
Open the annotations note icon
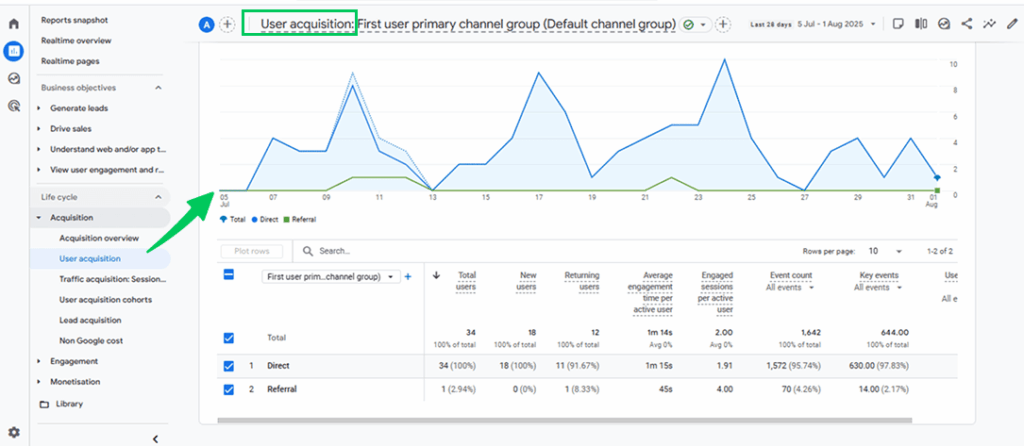898,24
